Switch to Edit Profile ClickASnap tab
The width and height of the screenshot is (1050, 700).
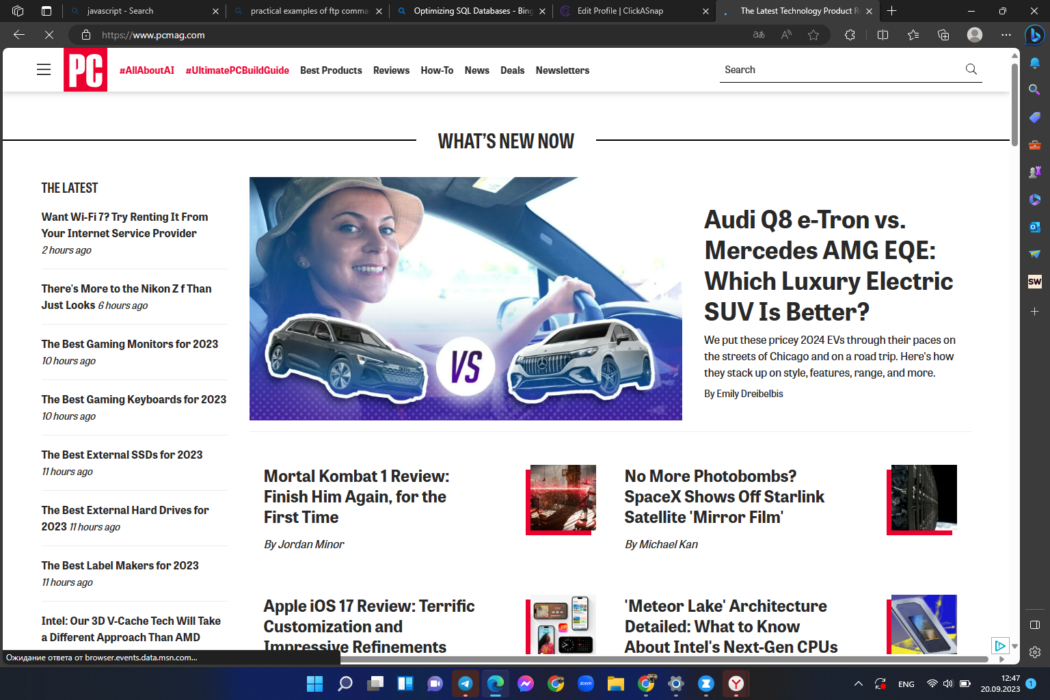click(633, 11)
